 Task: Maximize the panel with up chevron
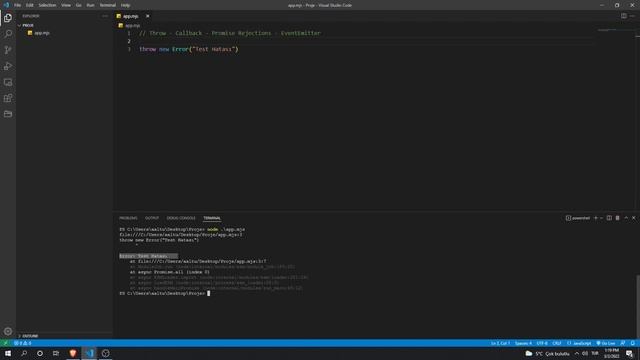point(626,218)
